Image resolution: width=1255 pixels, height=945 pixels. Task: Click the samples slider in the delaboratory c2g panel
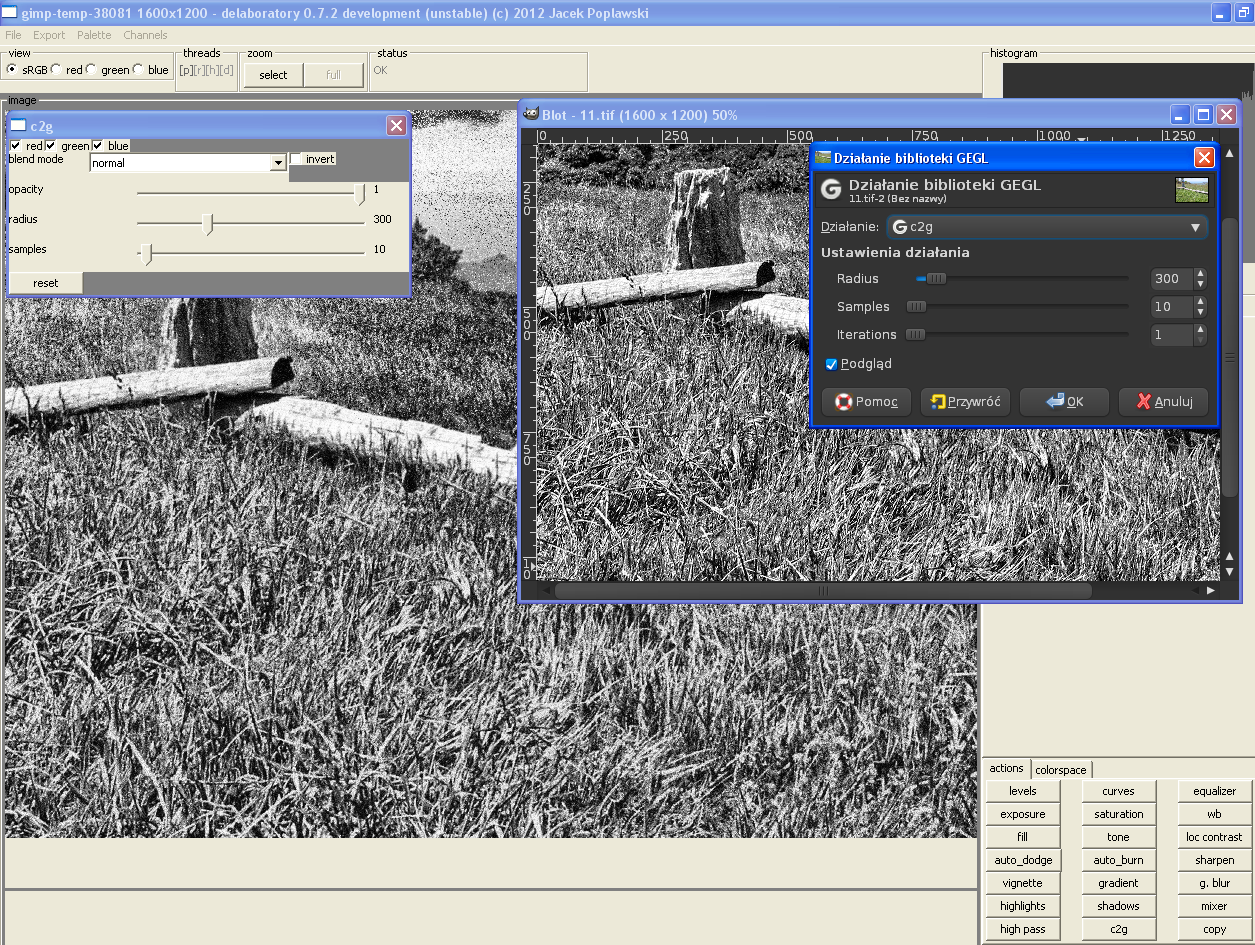coord(250,254)
